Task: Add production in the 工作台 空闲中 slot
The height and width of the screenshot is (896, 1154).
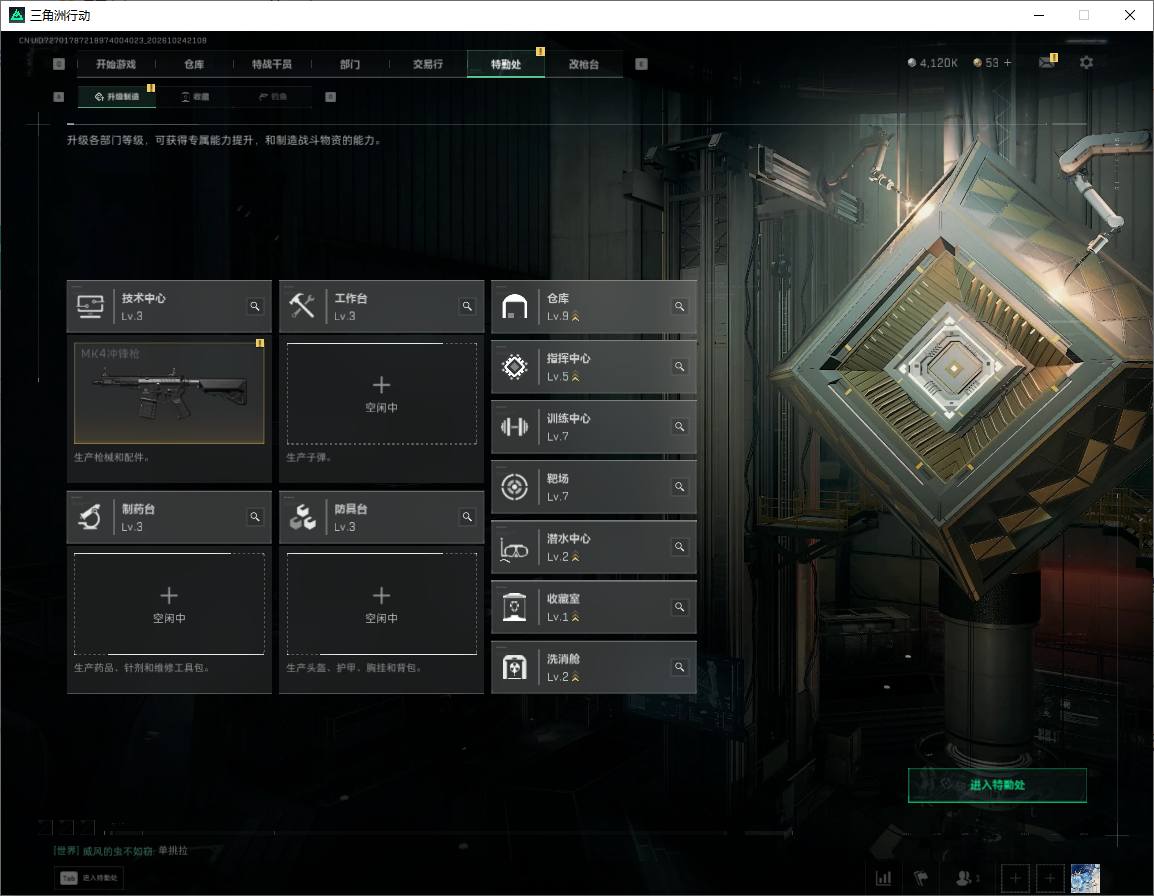Action: click(x=381, y=394)
